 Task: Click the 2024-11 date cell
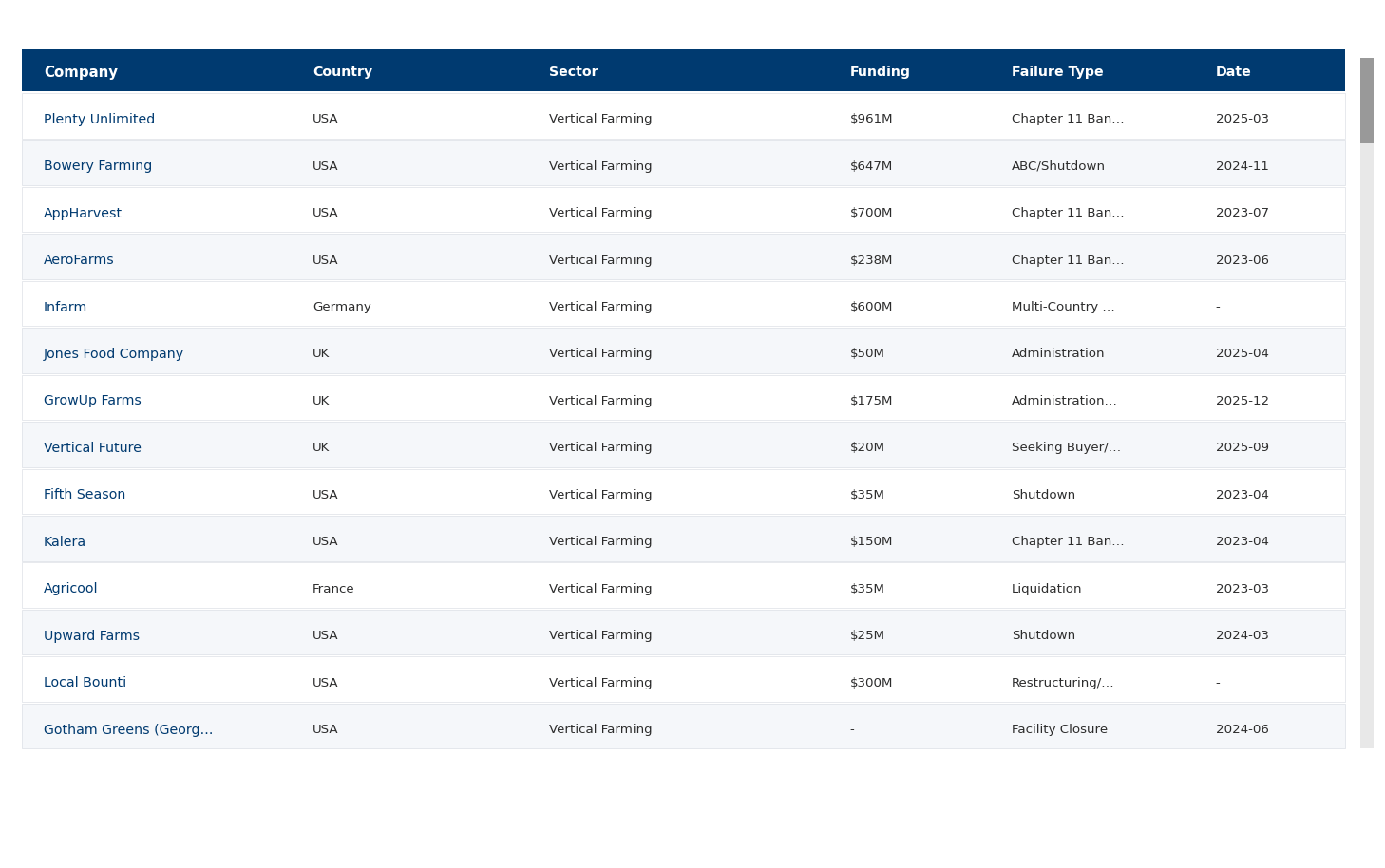tap(1243, 166)
